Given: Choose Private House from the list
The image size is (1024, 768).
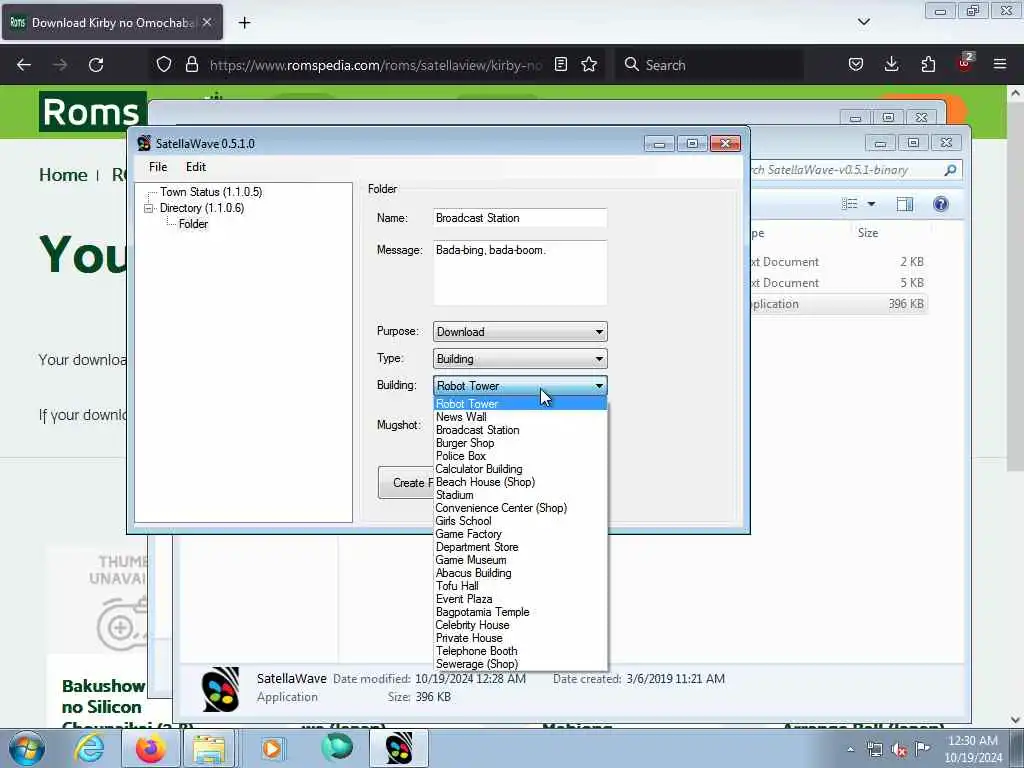Looking at the screenshot, I should [520, 638].
